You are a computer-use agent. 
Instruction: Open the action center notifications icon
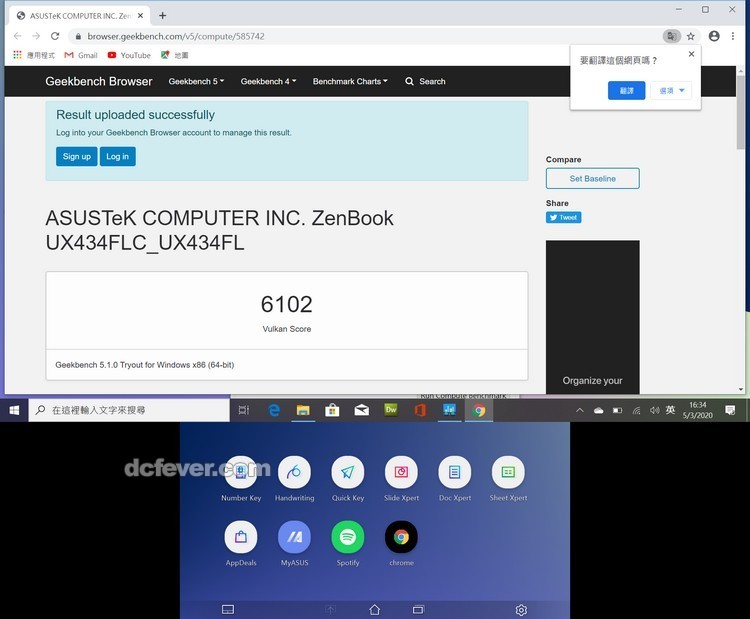(730, 410)
